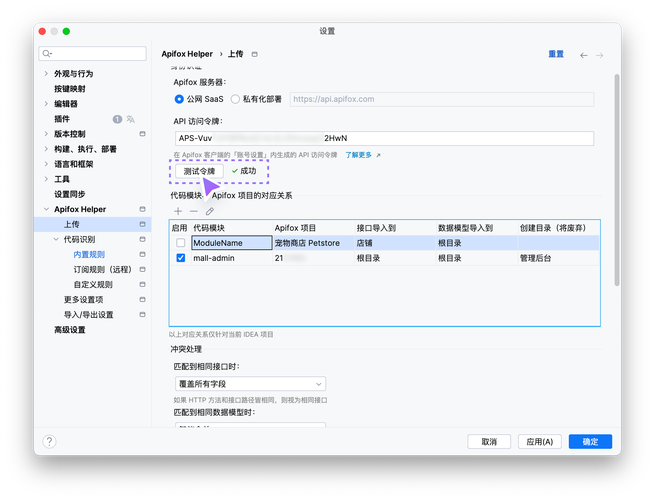Disable the mall-admin row checkbox

pos(180,258)
